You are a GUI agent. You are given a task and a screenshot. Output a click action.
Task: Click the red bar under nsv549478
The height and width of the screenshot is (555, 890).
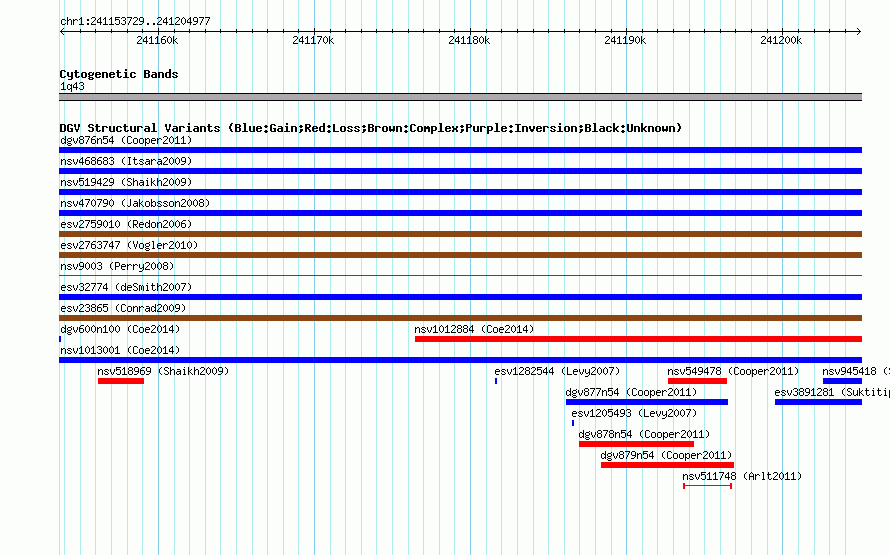click(x=698, y=381)
